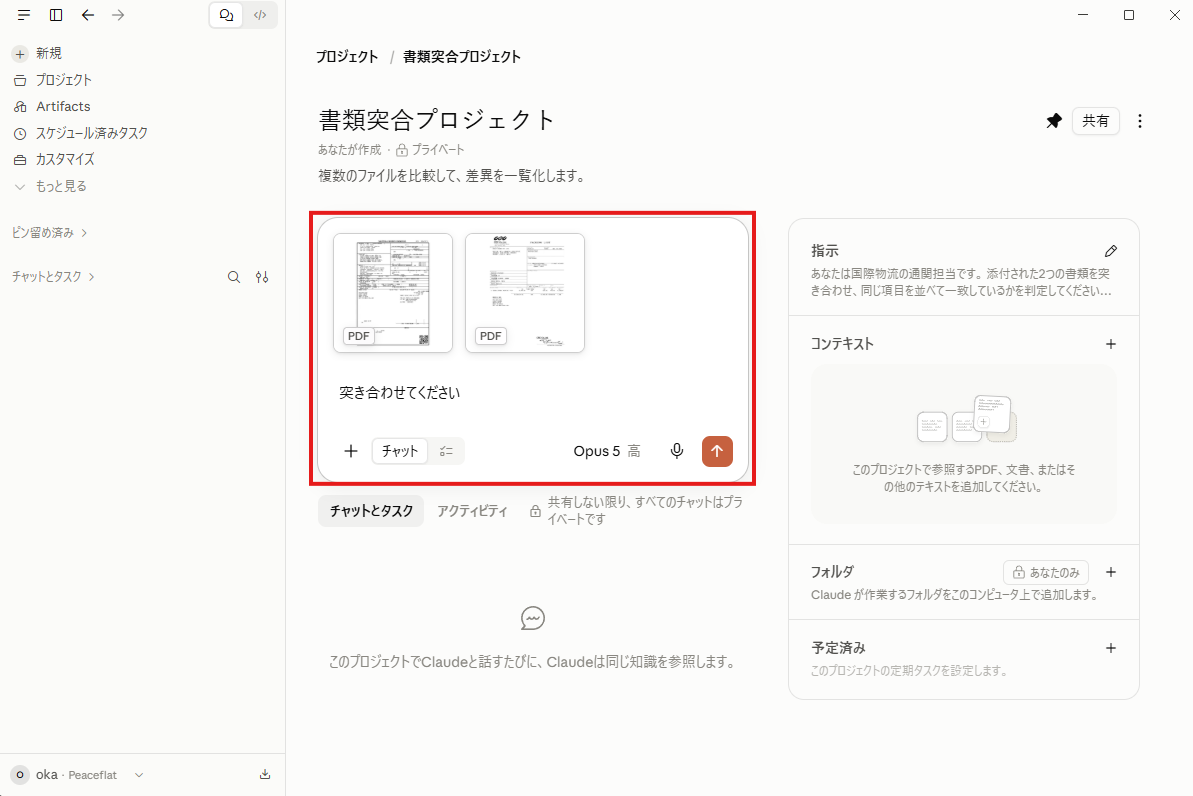Select チャット mode in the composer

[x=400, y=451]
